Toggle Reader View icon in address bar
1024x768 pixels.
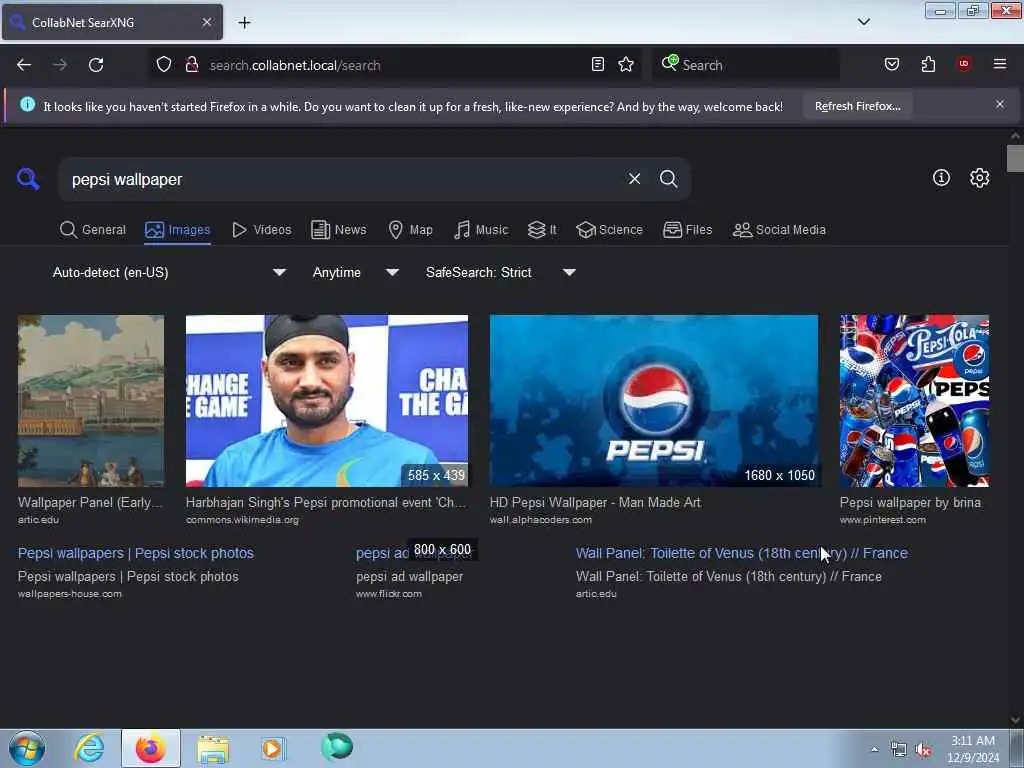(598, 65)
